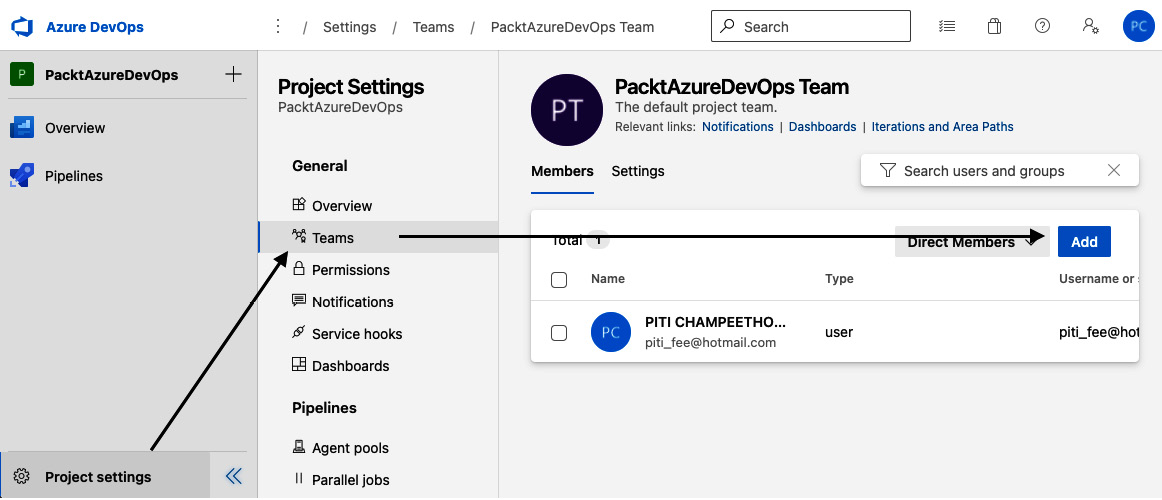Follow the Dashboards relevant link
This screenshot has height=500, width=1162.
[822, 127]
